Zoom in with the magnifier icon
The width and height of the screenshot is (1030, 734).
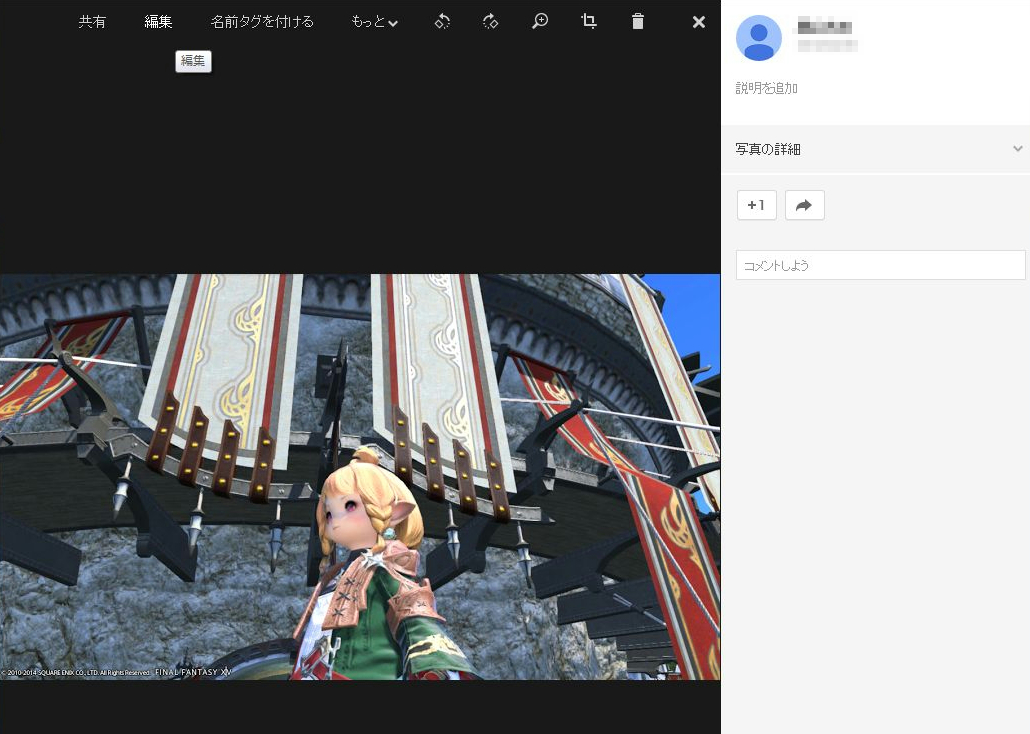point(540,22)
